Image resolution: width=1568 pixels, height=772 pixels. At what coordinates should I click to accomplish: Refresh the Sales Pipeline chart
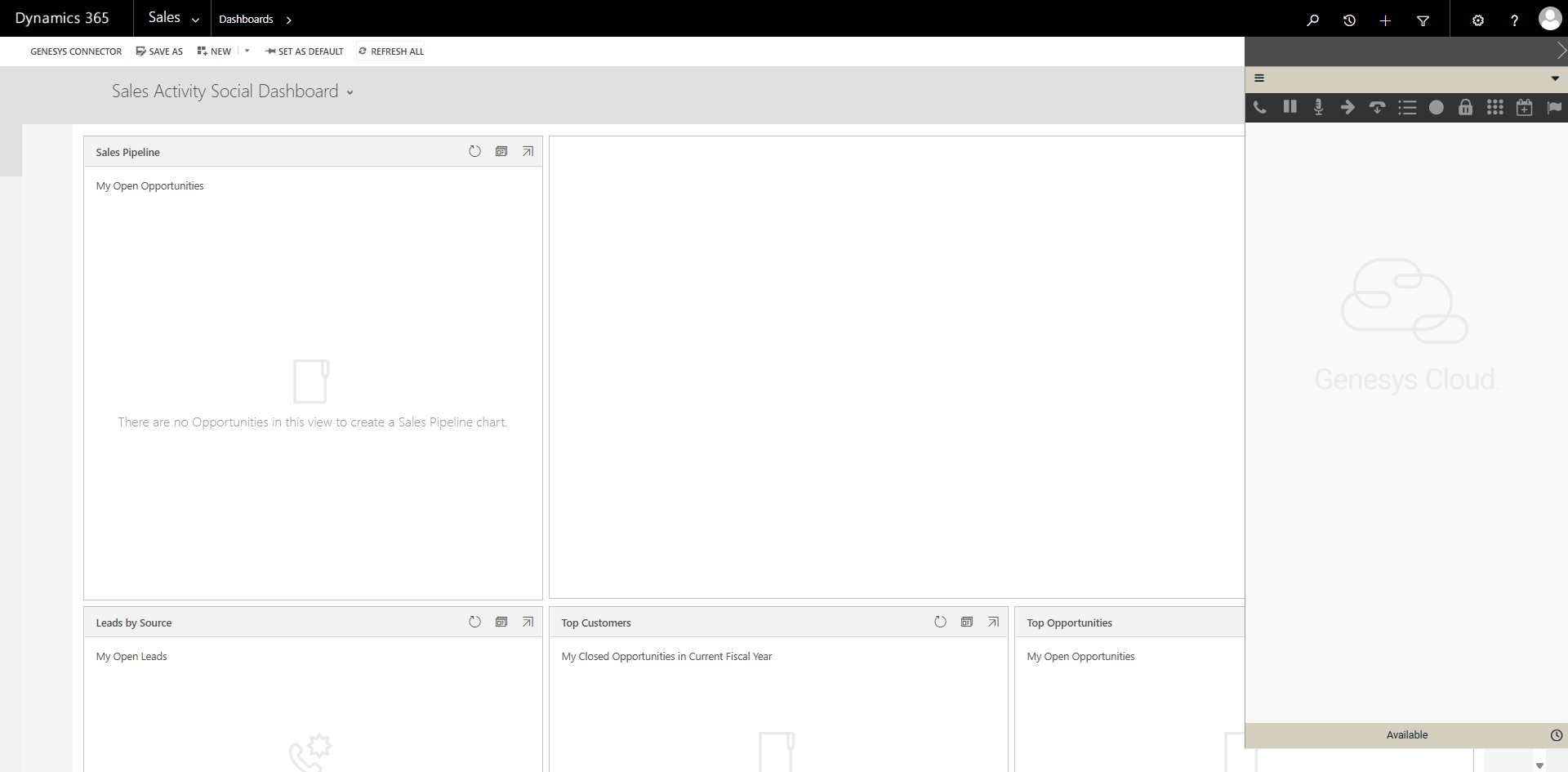click(474, 151)
